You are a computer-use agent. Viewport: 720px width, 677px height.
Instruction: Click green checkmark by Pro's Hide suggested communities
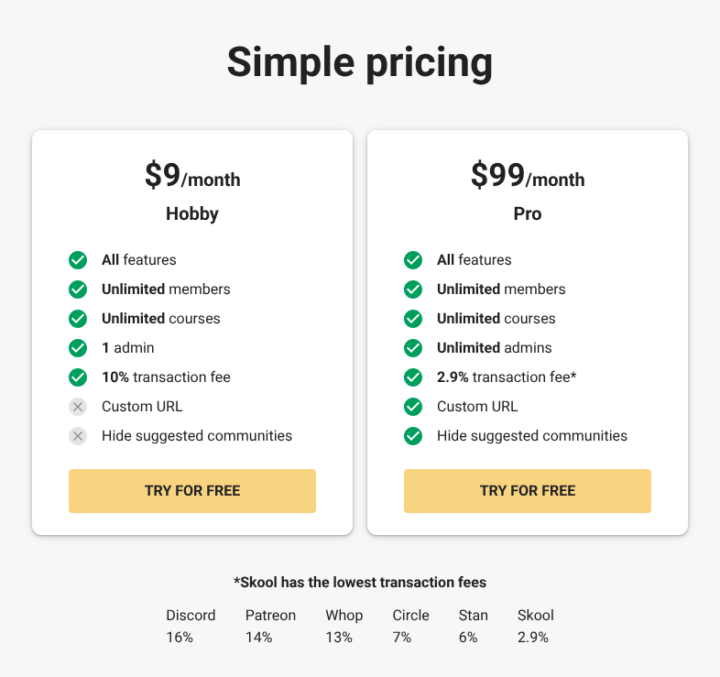click(413, 436)
